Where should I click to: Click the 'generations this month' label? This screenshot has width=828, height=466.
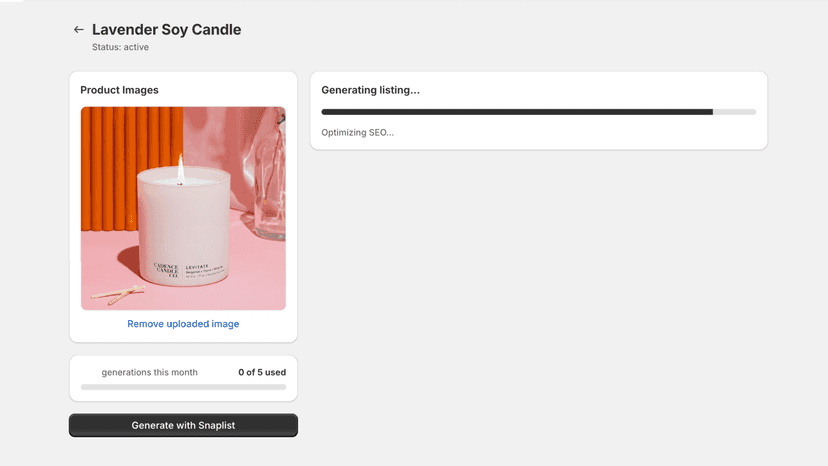click(149, 372)
